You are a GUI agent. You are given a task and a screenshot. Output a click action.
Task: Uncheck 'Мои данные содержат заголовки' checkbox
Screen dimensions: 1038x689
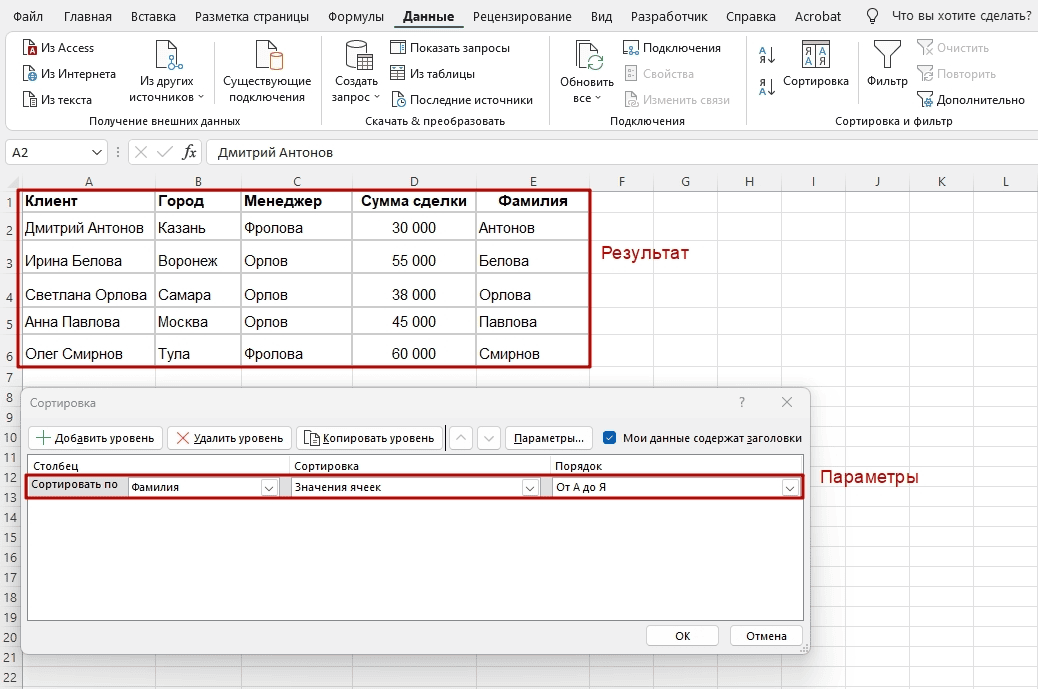(610, 438)
